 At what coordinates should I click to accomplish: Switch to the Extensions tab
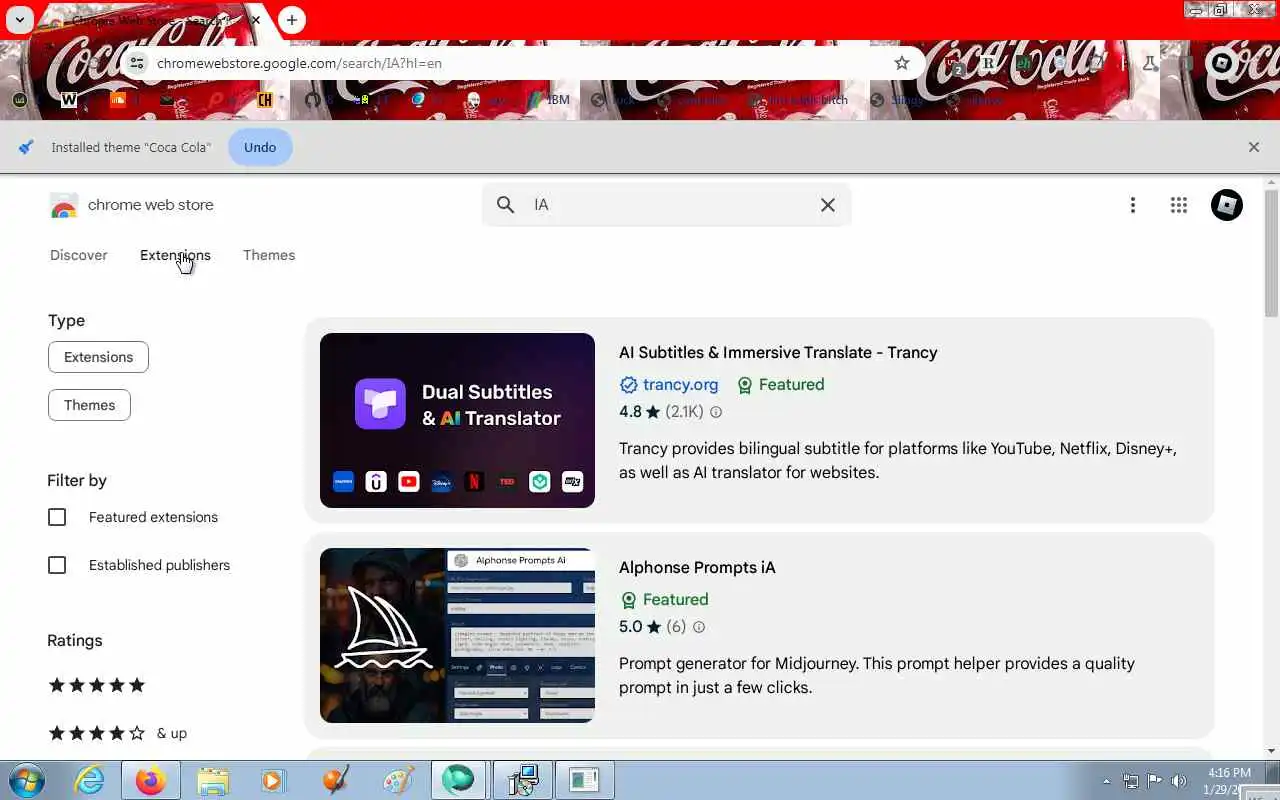click(x=175, y=255)
